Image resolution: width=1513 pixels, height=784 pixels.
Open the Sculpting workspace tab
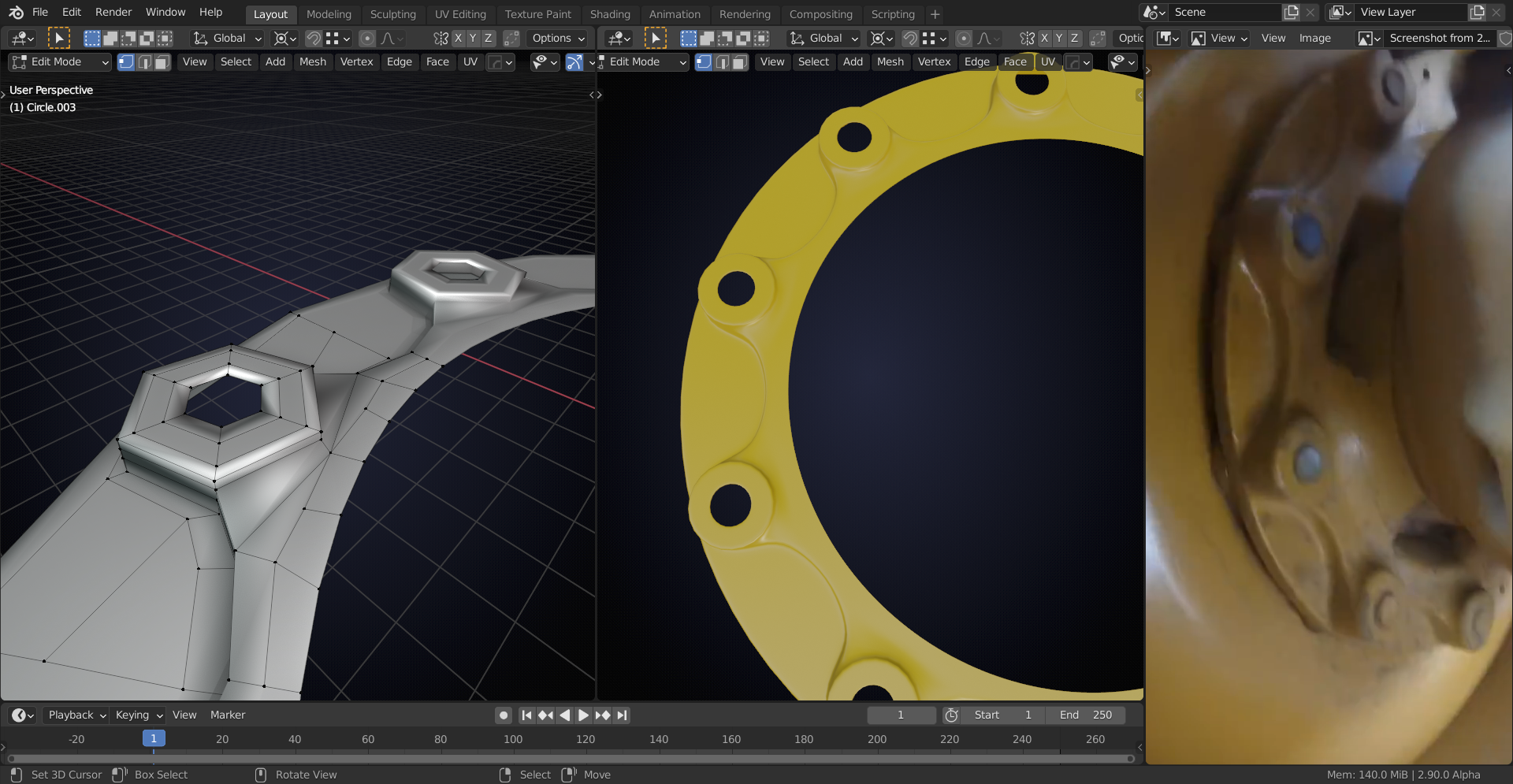pos(392,14)
